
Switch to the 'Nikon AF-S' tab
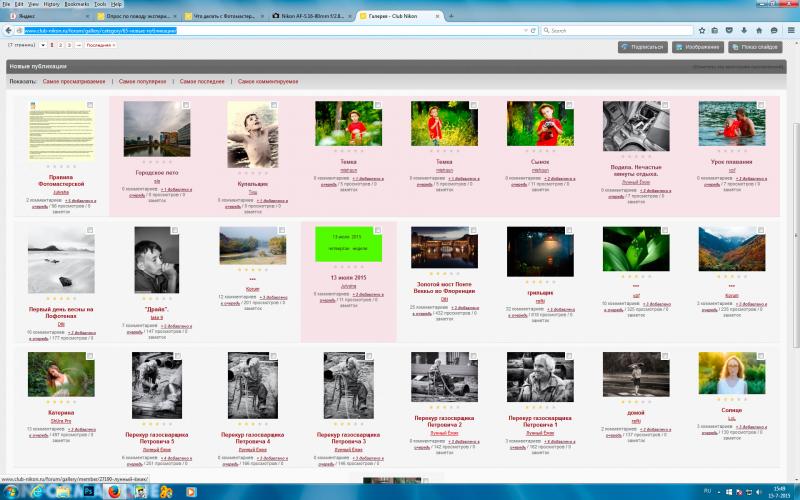[312, 16]
